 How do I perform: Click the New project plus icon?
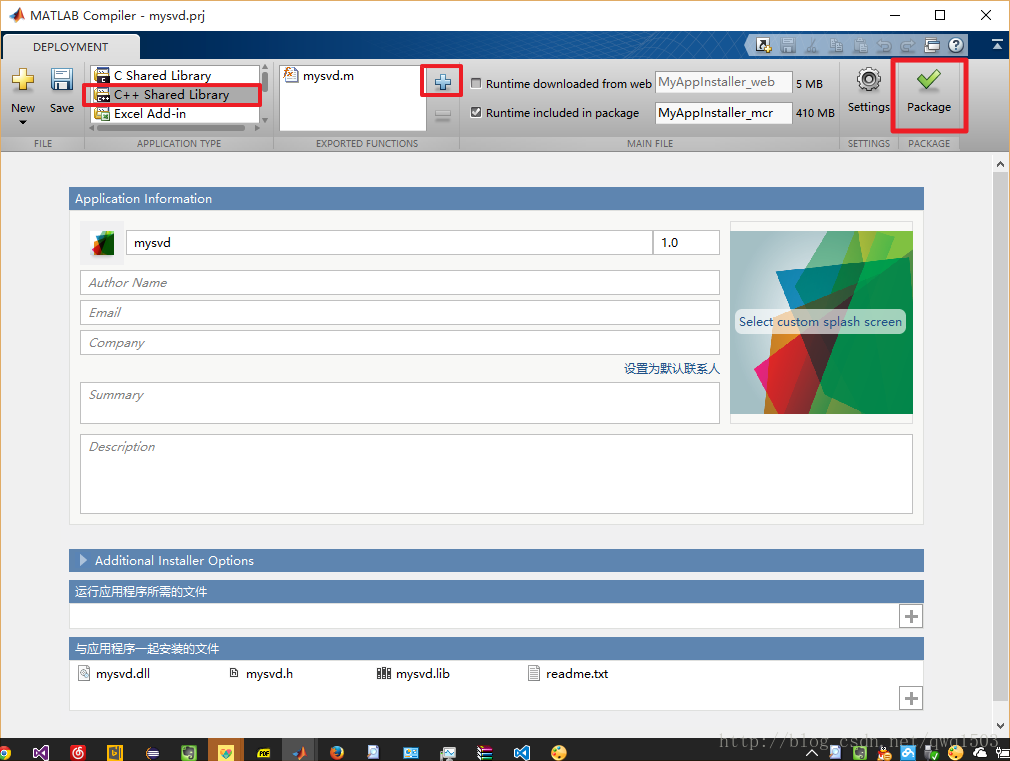[x=23, y=80]
